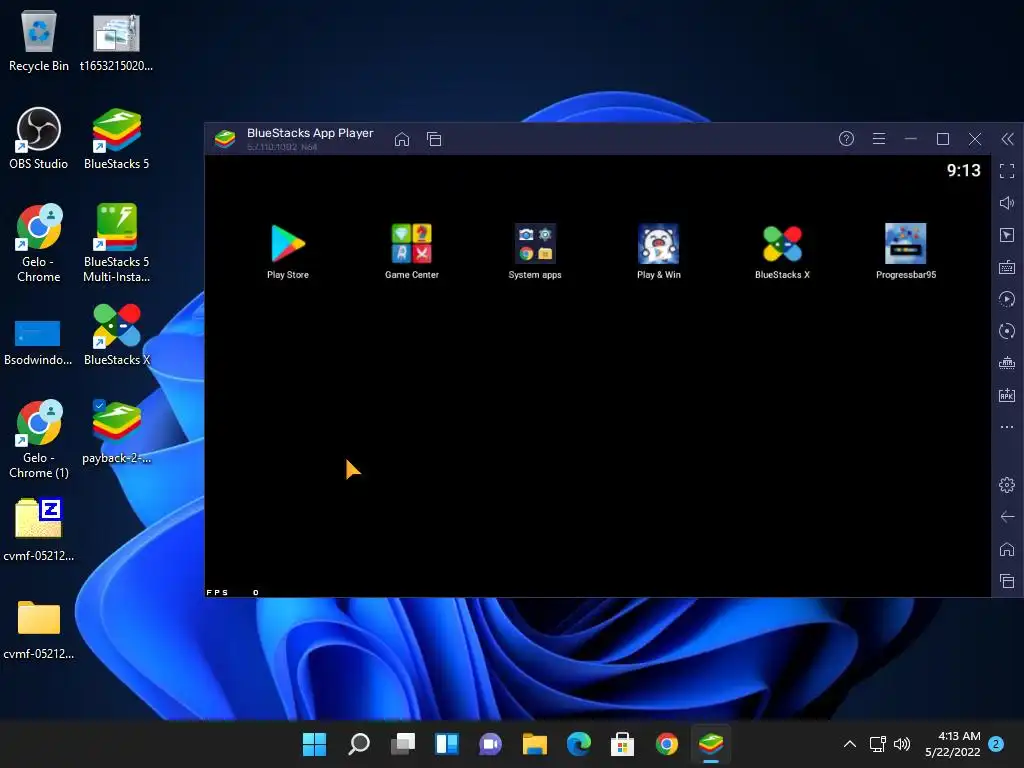The height and width of the screenshot is (768, 1024).
Task: Click the volume icon in BlueStacks sidebar
Action: tap(1007, 203)
